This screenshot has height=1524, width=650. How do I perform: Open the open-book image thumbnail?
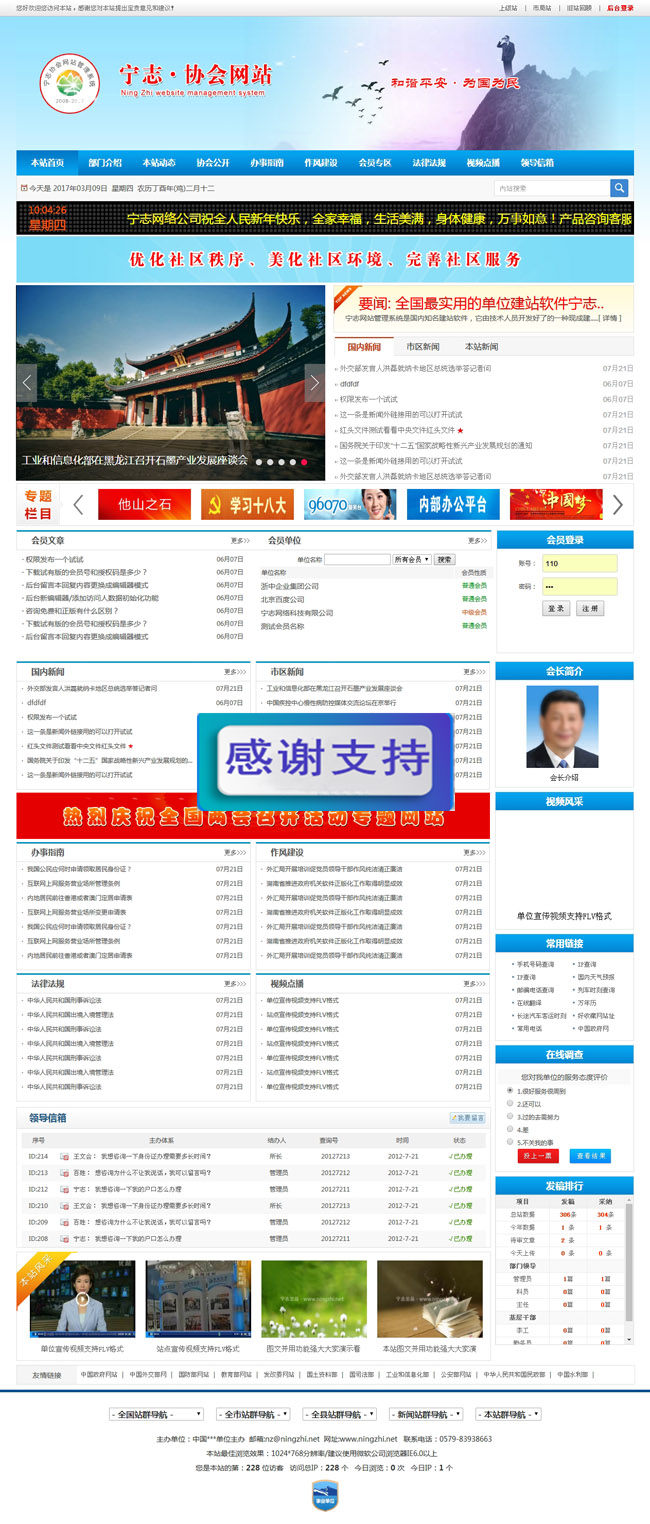429,1299
